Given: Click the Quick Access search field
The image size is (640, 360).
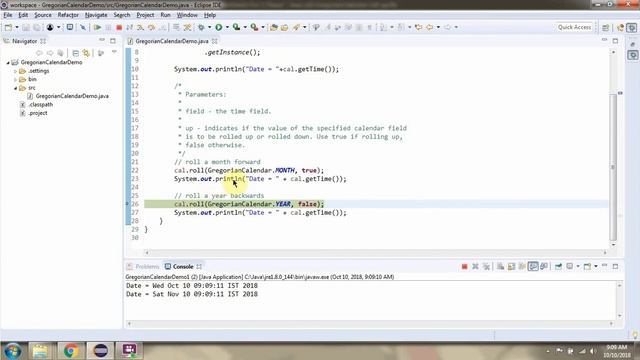Looking at the screenshot, I should tap(574, 27).
